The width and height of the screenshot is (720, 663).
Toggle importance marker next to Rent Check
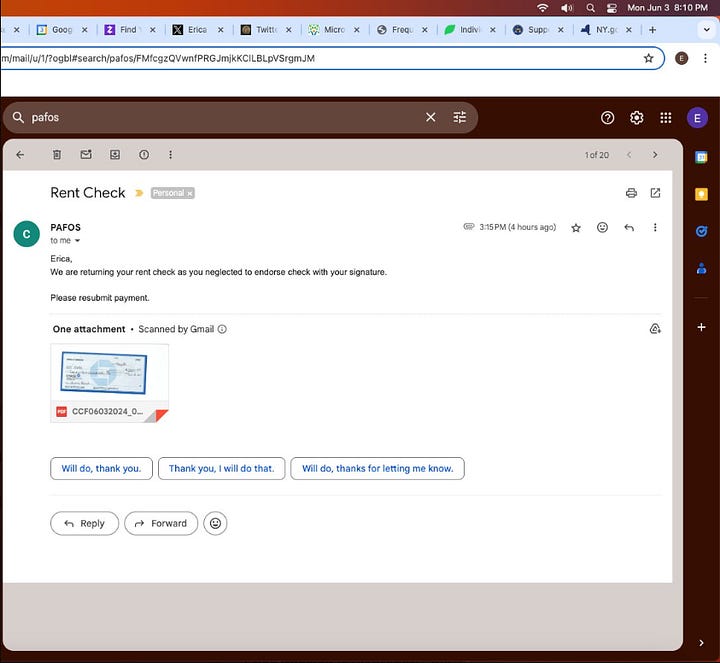139,193
